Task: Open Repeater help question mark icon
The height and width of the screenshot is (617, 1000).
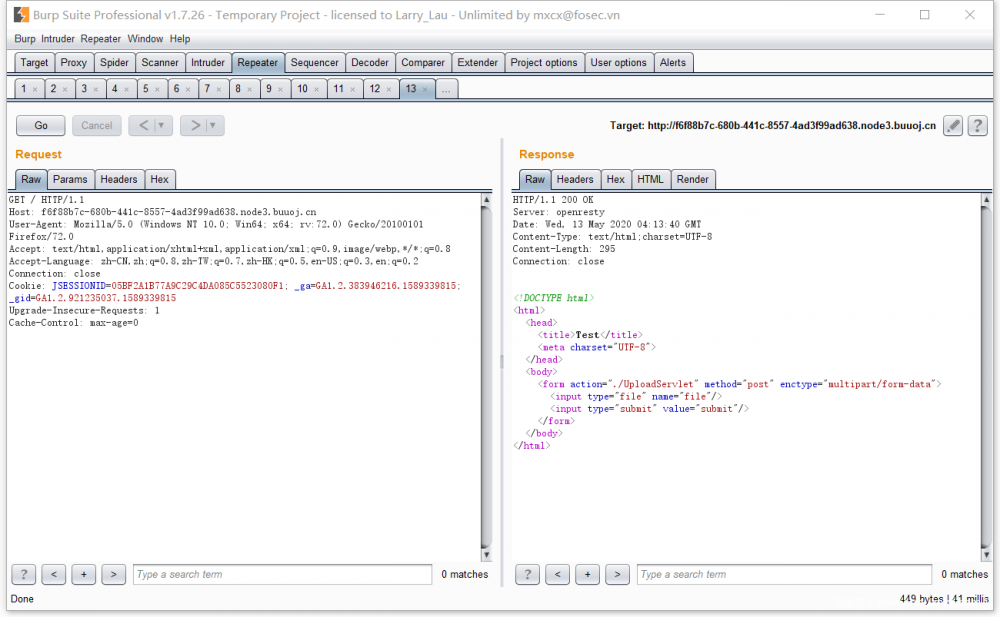Action: (977, 126)
